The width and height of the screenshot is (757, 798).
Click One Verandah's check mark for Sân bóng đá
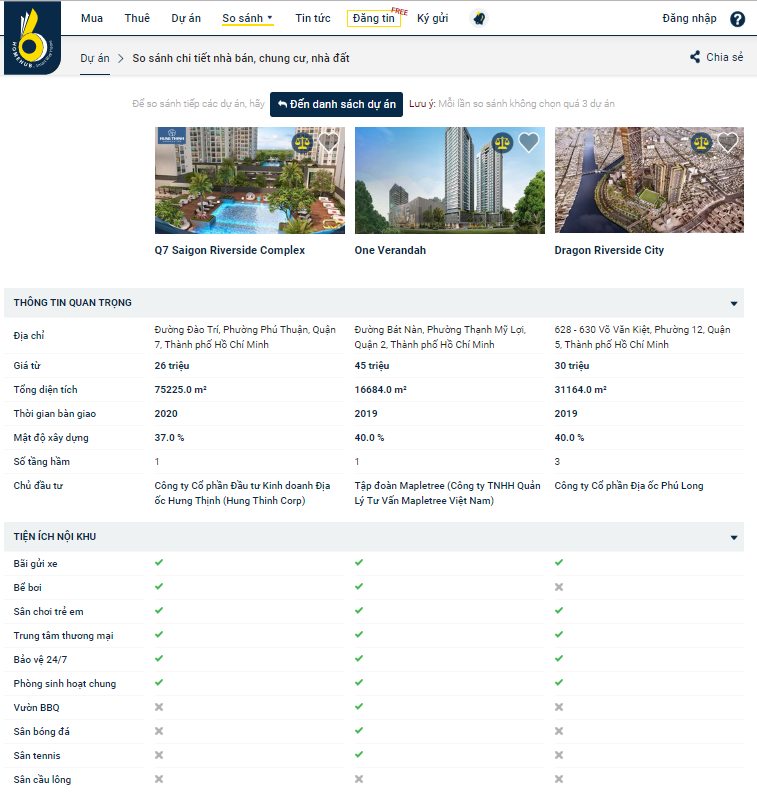(359, 730)
